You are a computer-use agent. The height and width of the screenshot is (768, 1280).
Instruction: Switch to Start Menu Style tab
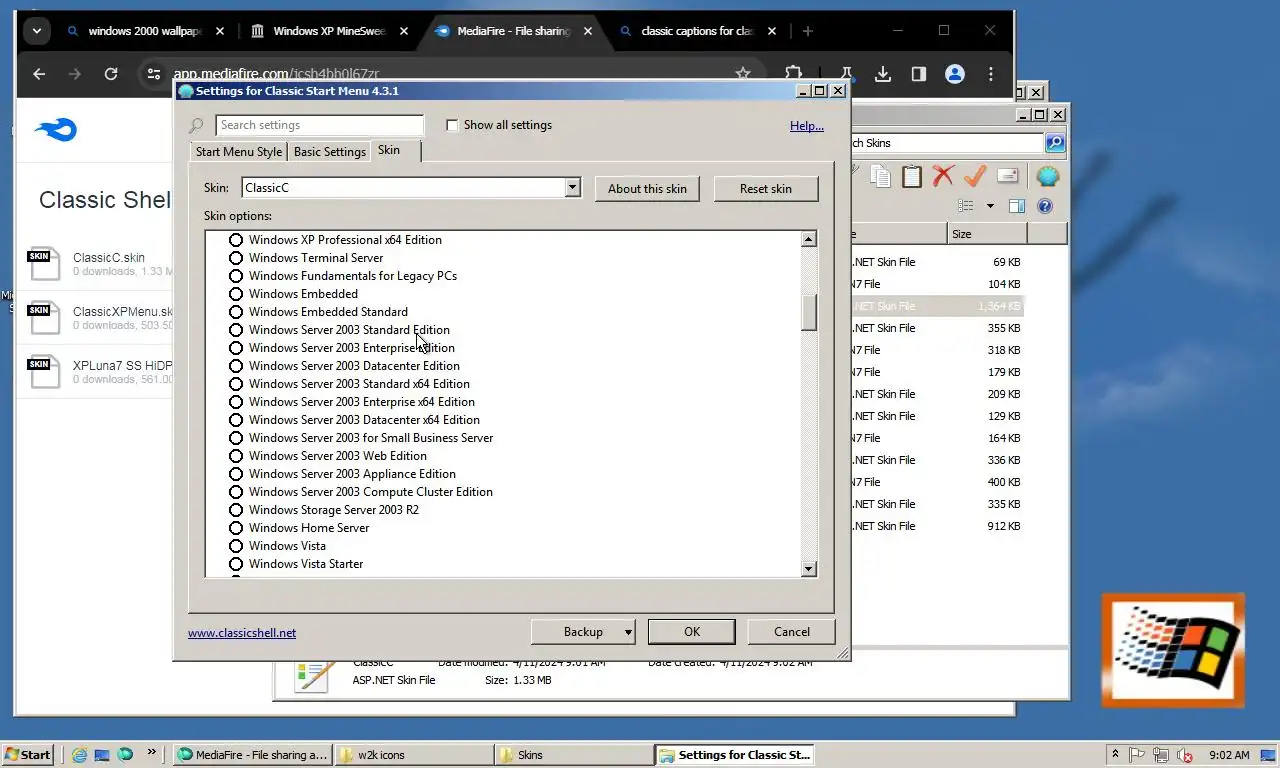pos(239,152)
